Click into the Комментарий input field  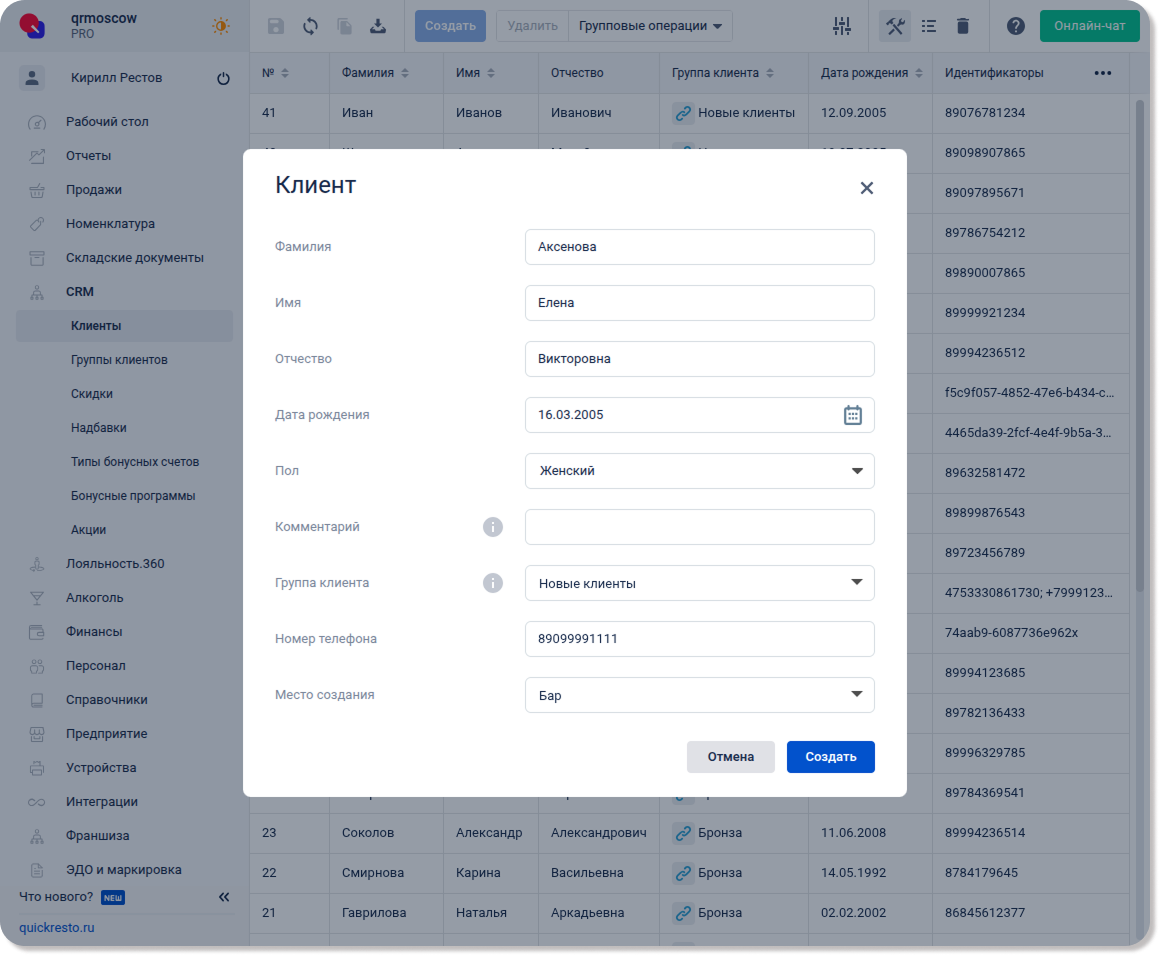(x=699, y=527)
